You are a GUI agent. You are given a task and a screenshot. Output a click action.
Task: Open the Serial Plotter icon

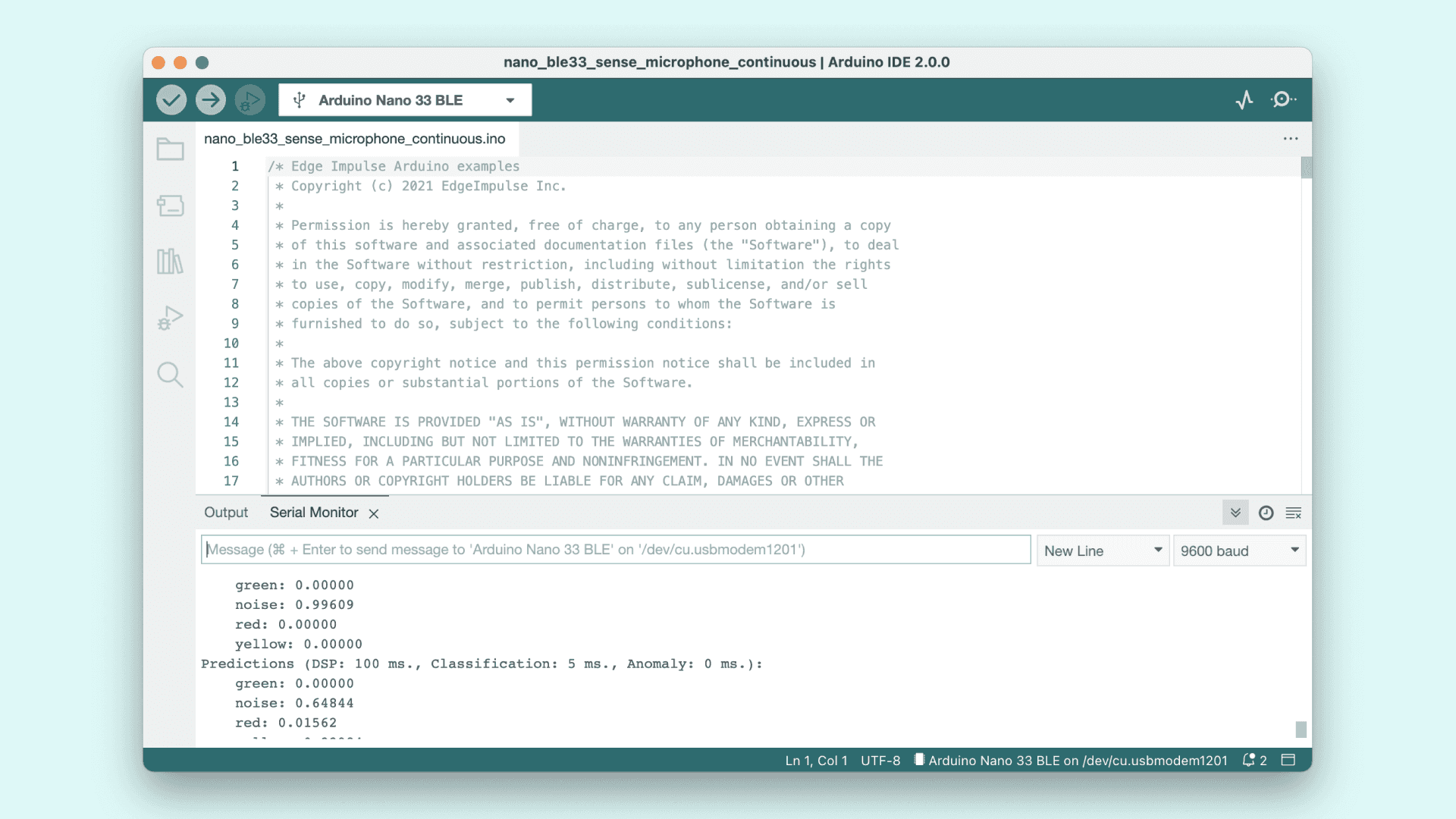[1244, 100]
